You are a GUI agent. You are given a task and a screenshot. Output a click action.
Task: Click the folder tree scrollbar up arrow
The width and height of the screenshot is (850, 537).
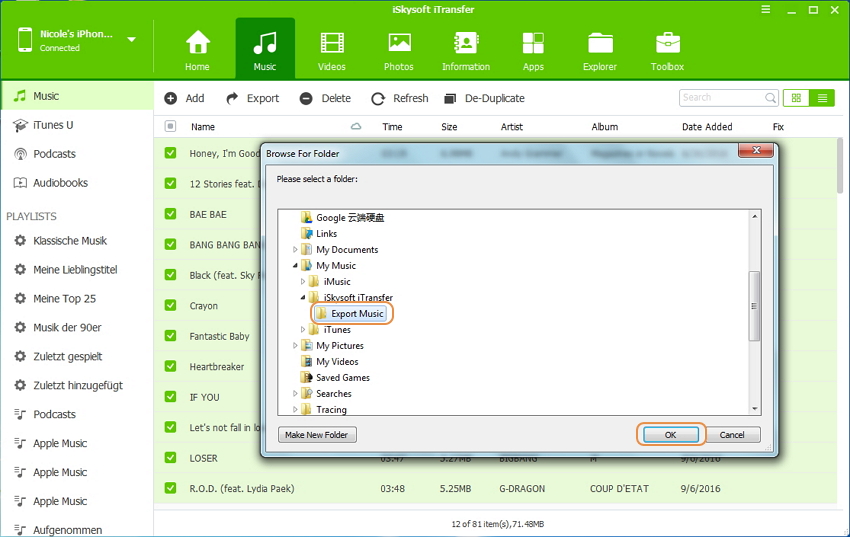[x=754, y=216]
